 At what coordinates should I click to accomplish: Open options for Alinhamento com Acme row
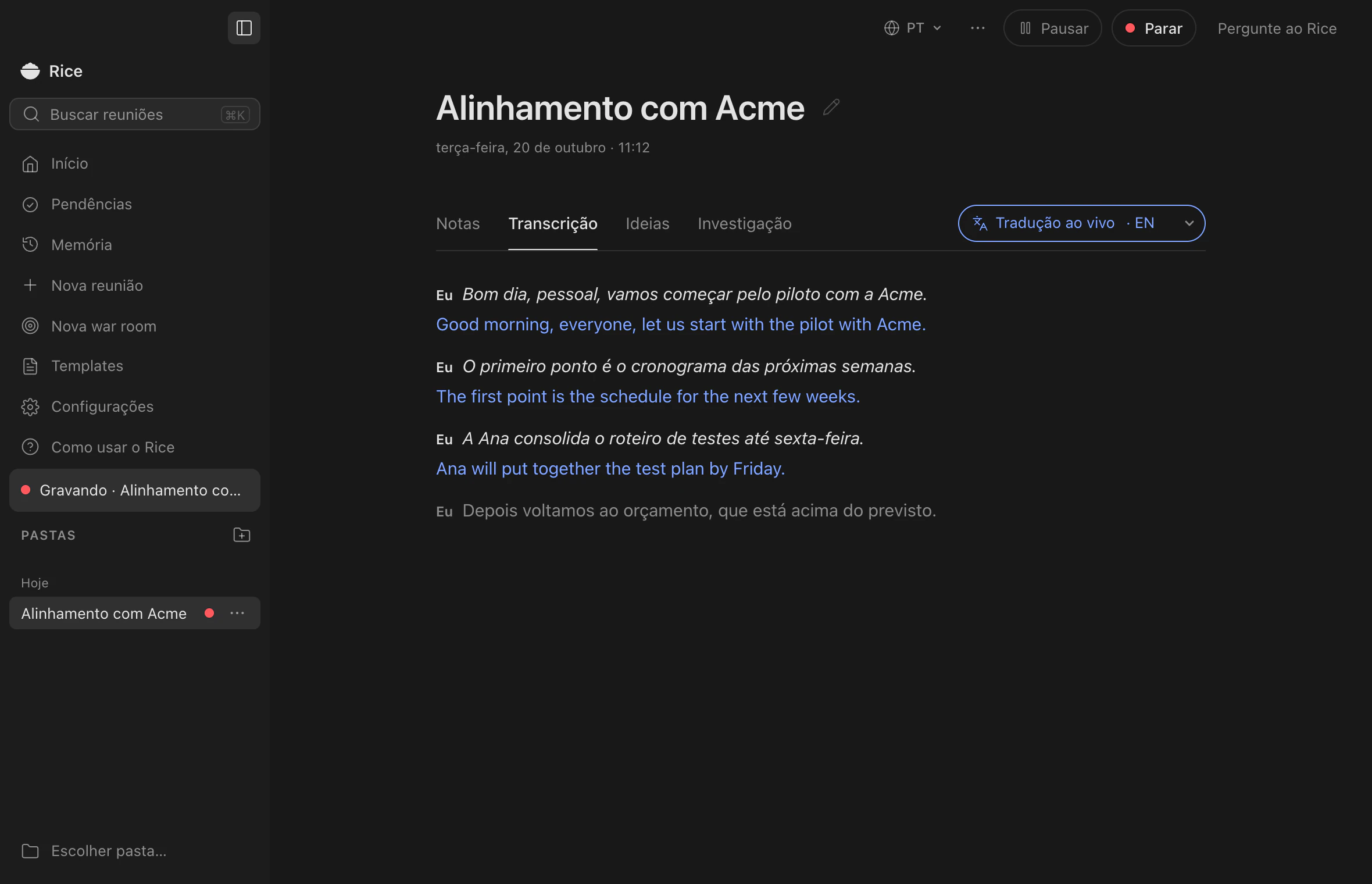tap(237, 613)
